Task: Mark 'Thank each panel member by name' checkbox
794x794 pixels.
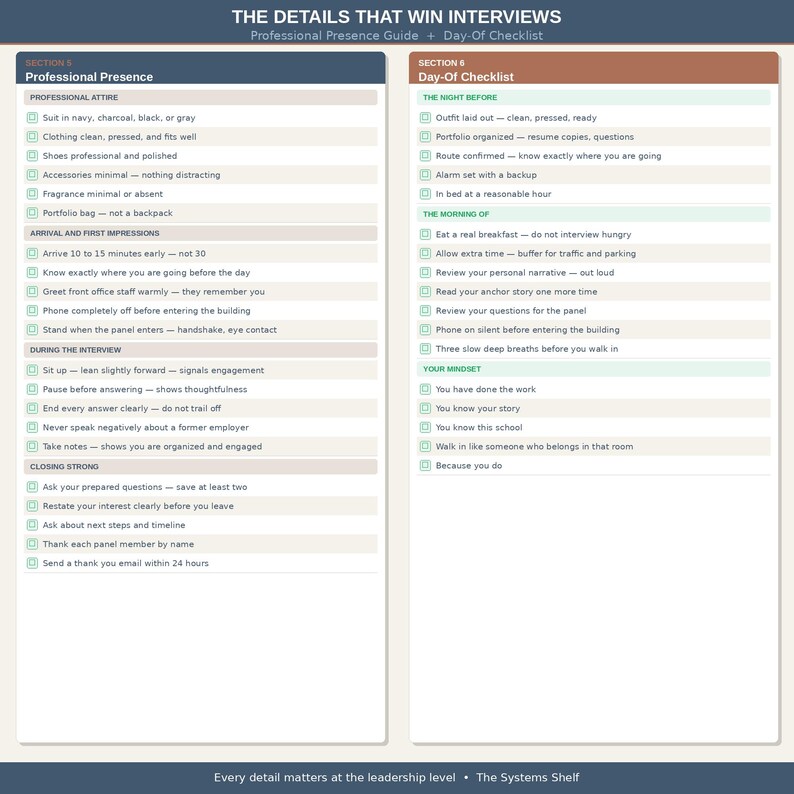Action: [x=32, y=544]
